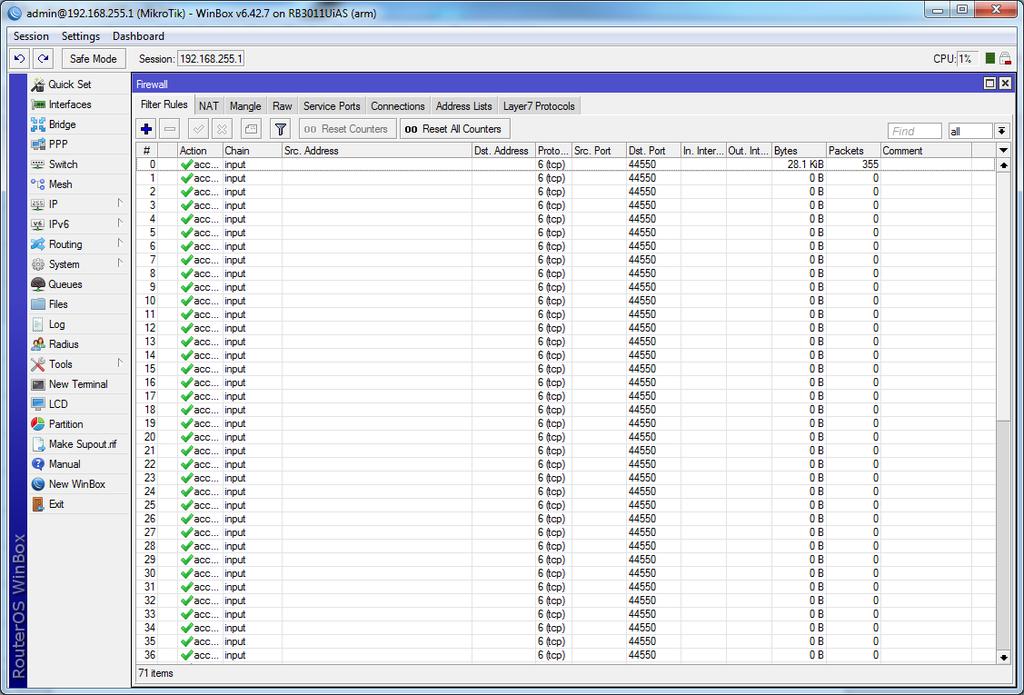Maximize the Firewall inner window
The width and height of the screenshot is (1024, 695).
990,83
